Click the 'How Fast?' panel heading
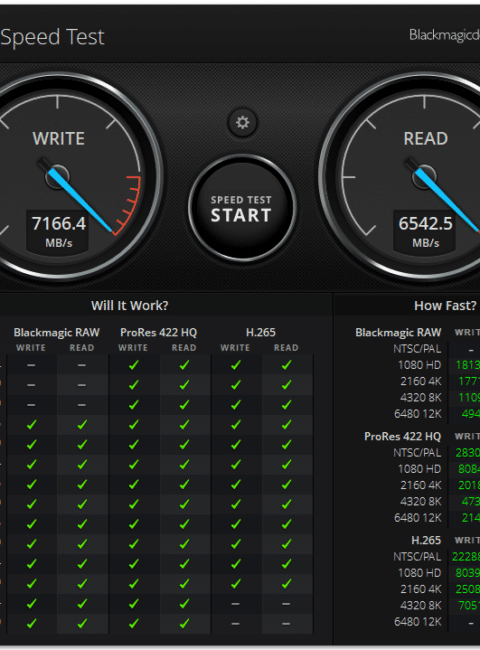Screen dimensions: 480x650 click(x=445, y=306)
